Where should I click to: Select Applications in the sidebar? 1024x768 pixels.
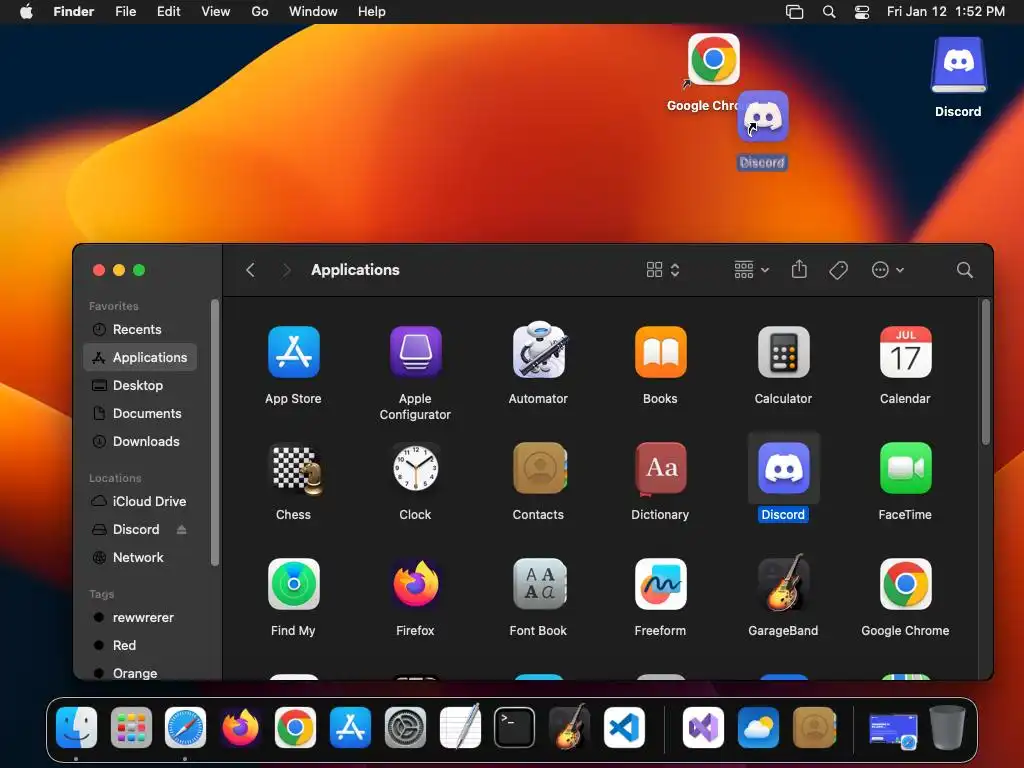click(140, 357)
